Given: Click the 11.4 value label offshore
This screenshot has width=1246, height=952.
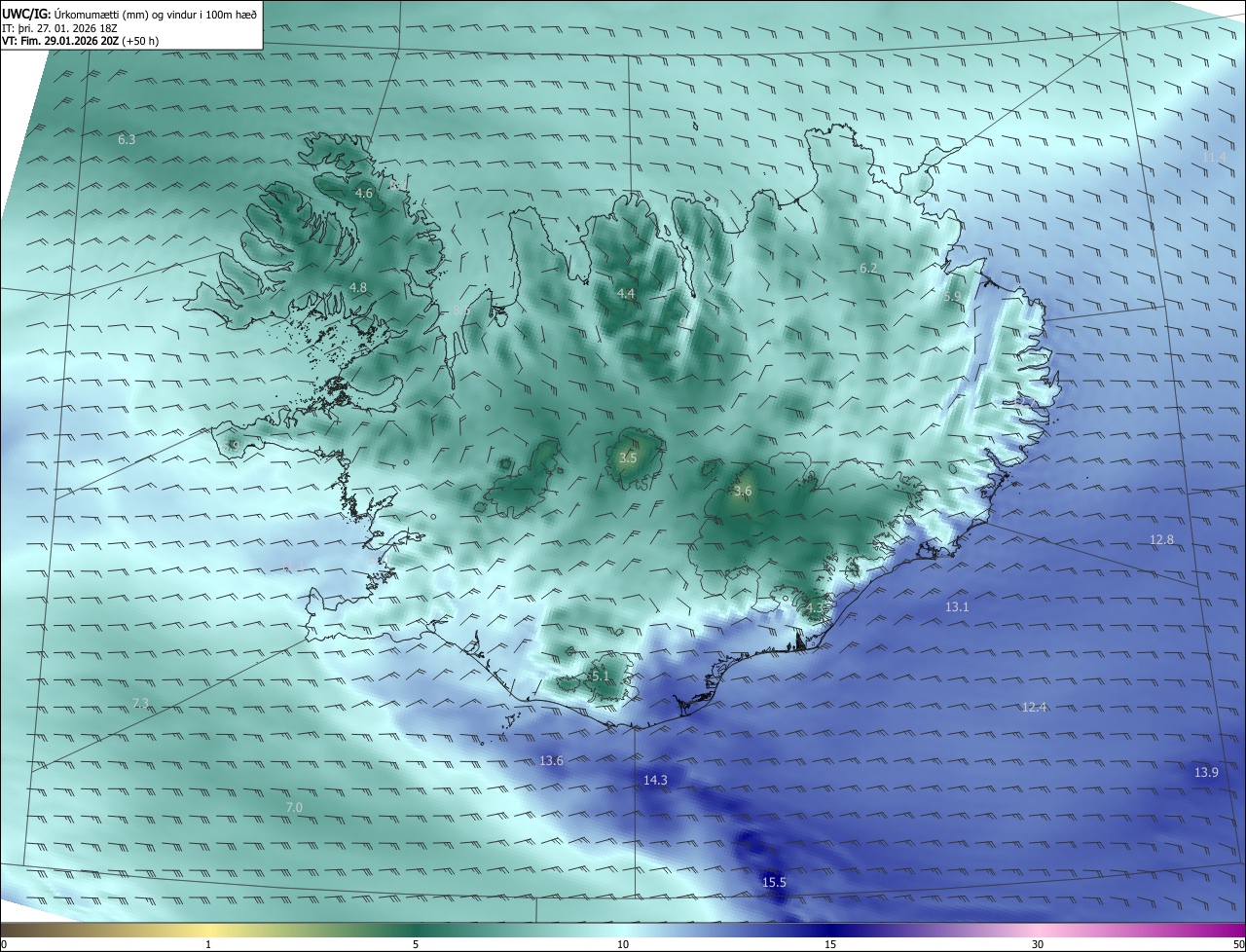Looking at the screenshot, I should pos(1214,158).
